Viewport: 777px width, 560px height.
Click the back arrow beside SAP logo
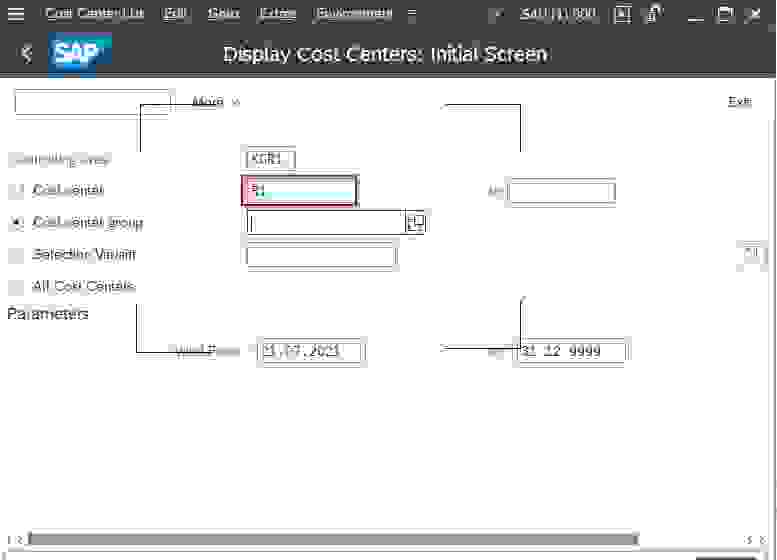click(27, 53)
